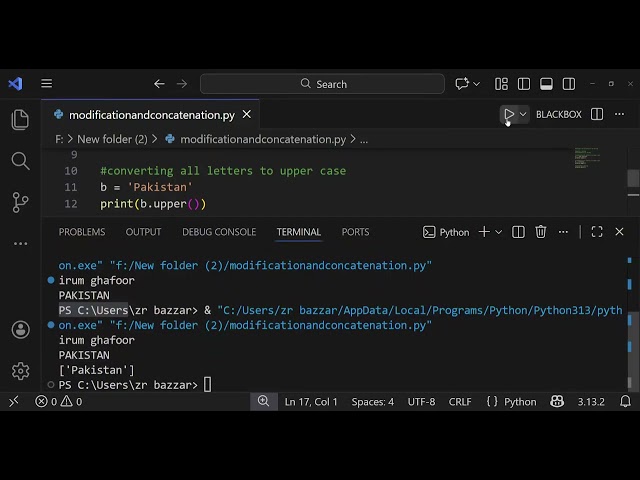Open the Search view in activity bar
Viewport: 640px width, 480px height.
click(20, 161)
